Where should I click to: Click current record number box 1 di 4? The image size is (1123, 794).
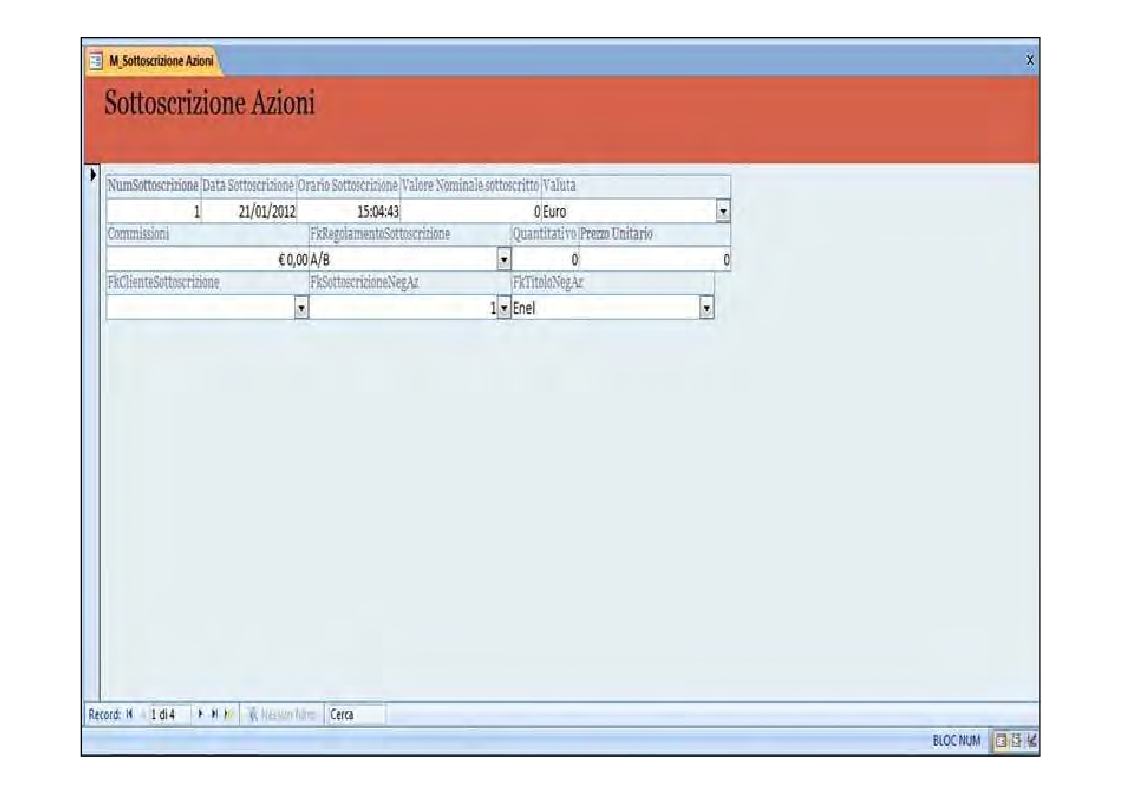point(170,714)
